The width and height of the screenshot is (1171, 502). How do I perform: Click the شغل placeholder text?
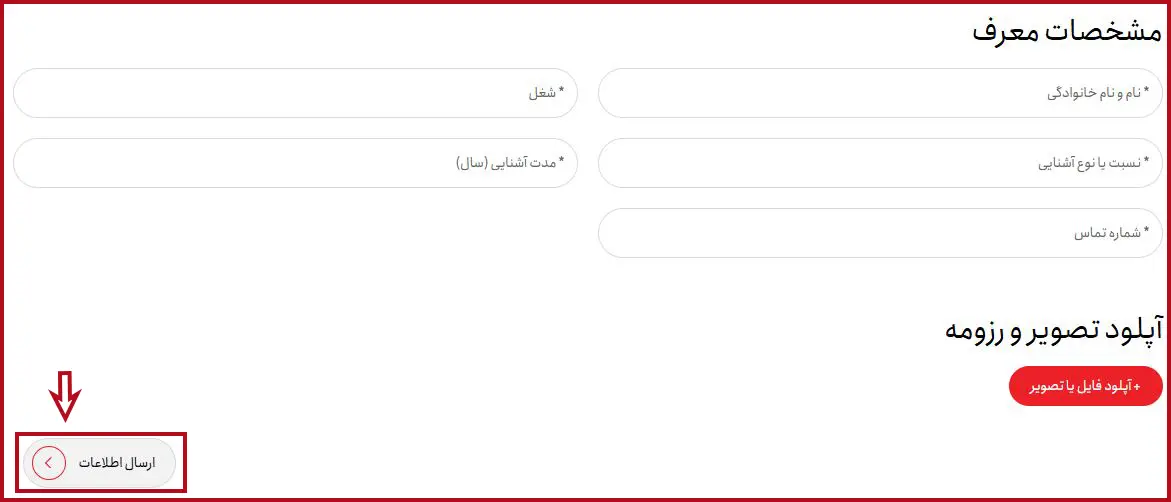546,93
